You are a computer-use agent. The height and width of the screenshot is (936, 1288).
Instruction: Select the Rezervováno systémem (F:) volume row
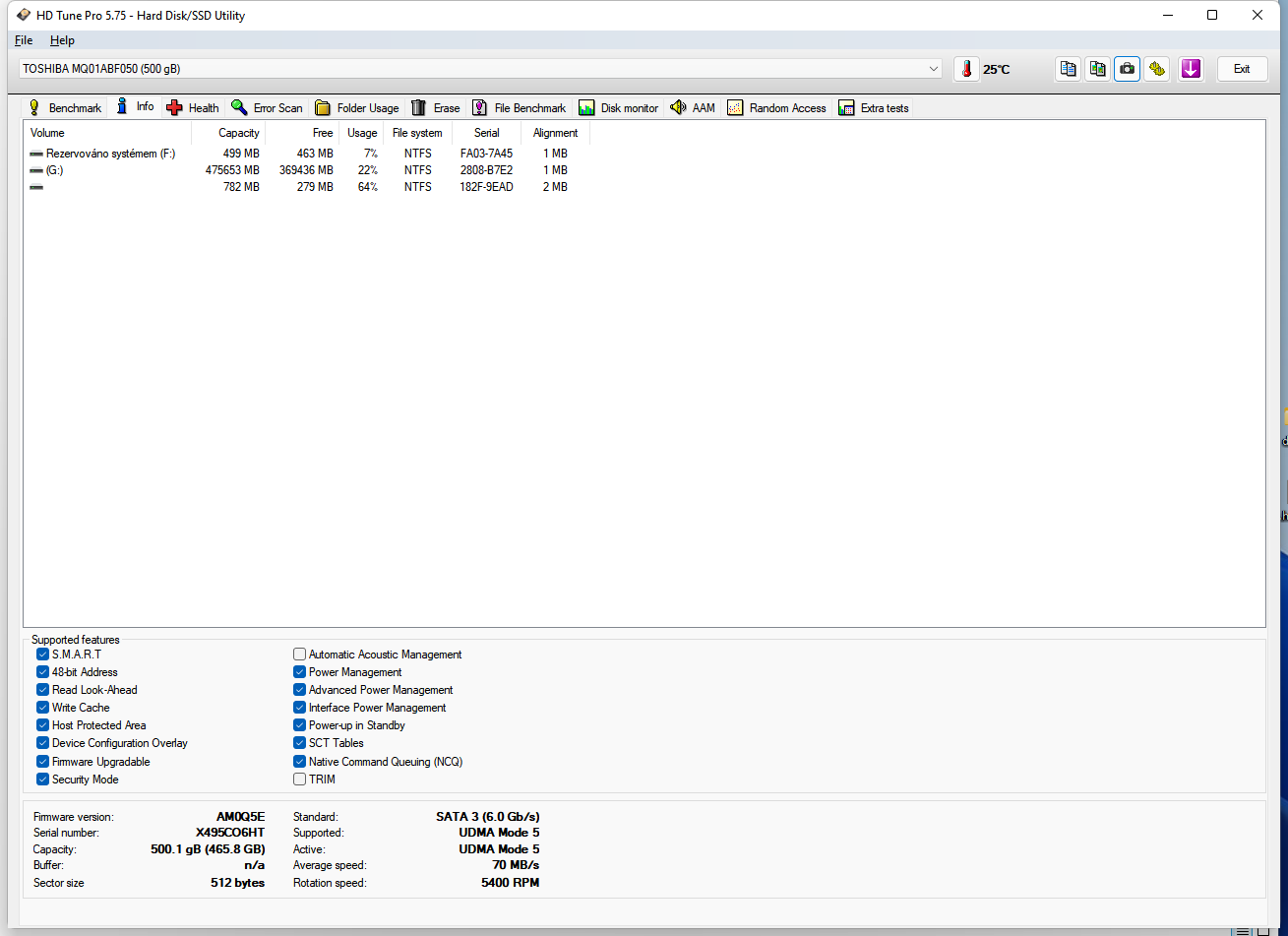(110, 154)
